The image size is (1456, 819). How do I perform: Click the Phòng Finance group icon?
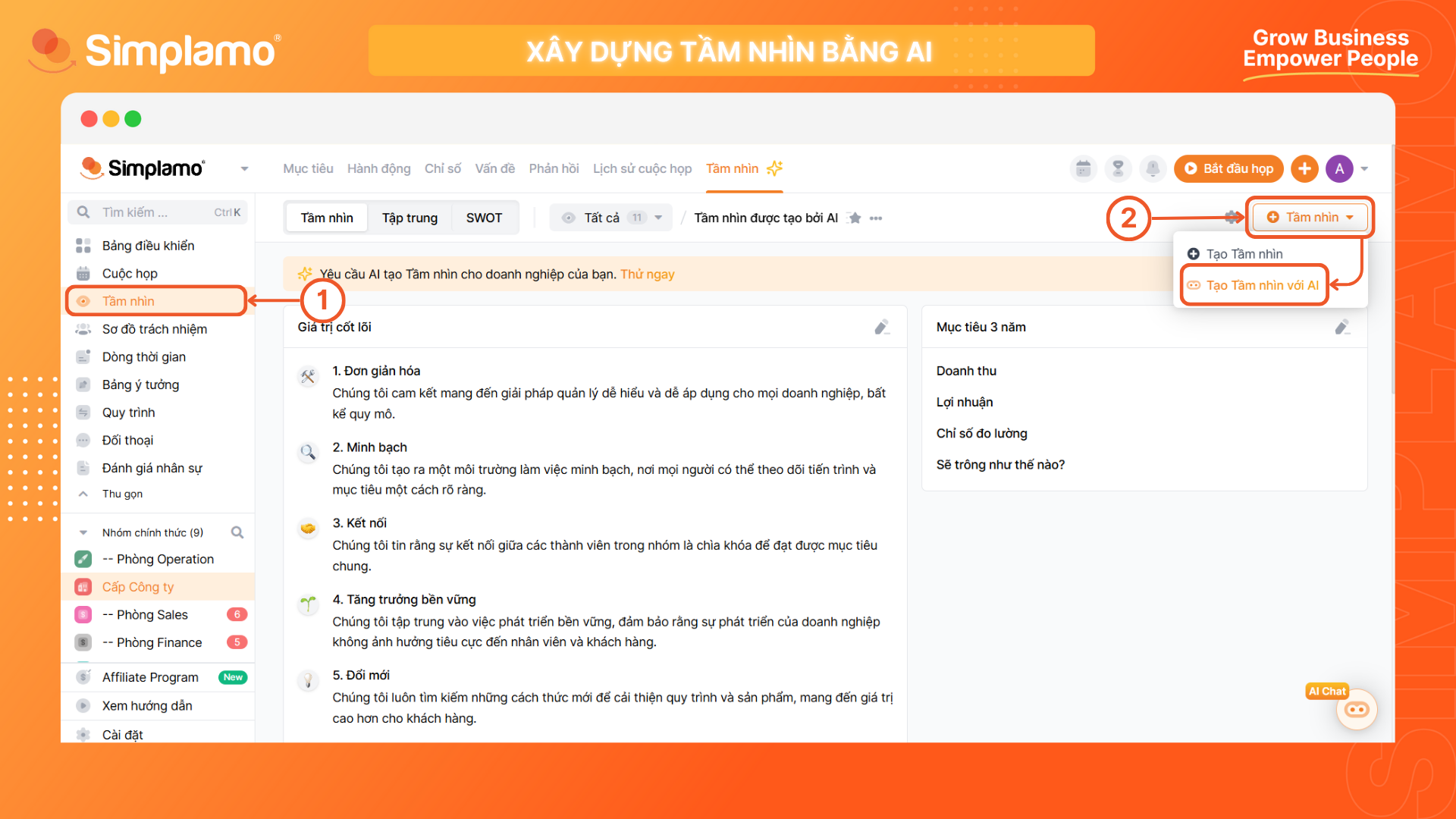coord(83,642)
